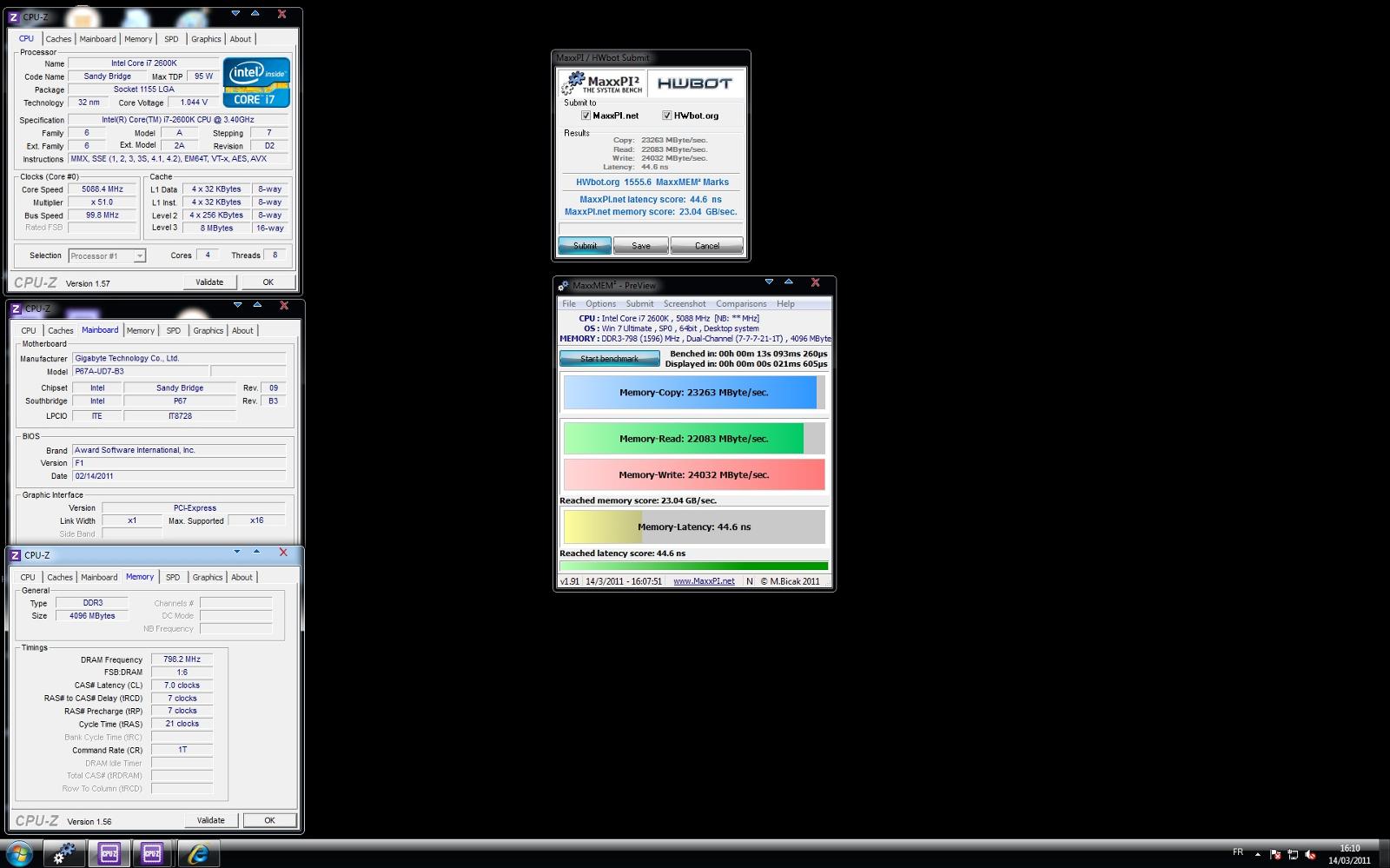Screen dimensions: 1390x868
Task: Click the HWBOT logo in submit dialog
Action: [x=695, y=83]
